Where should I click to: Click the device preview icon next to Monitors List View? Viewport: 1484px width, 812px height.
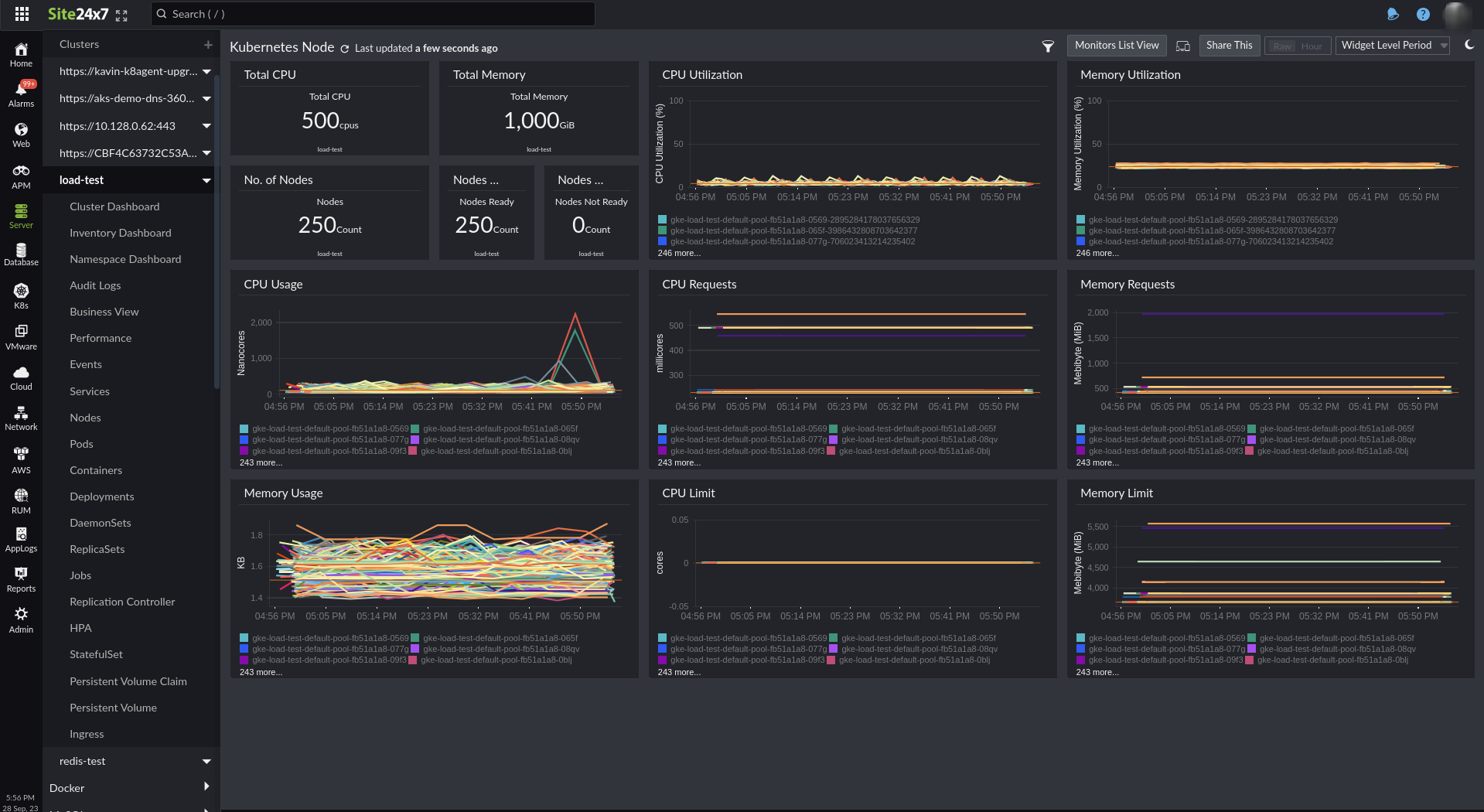pyautogui.click(x=1182, y=46)
